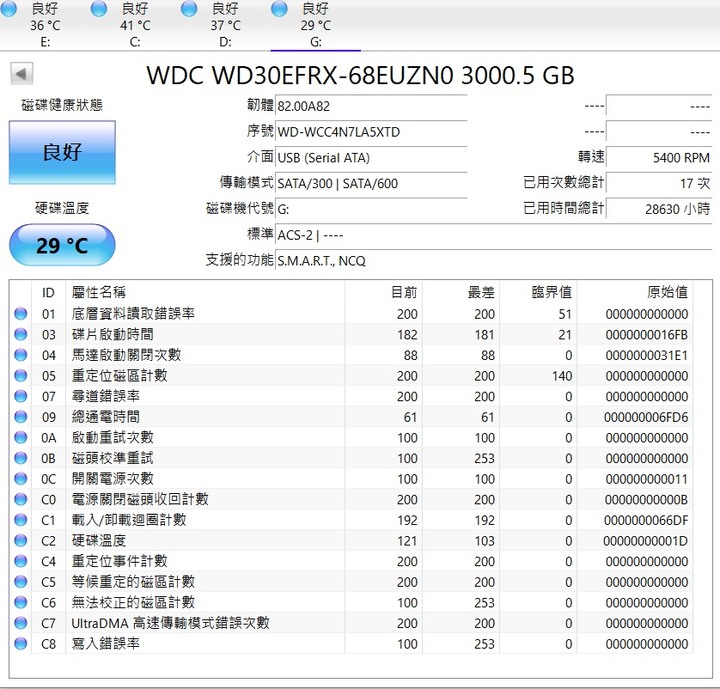Viewport: 720px width, 689px height.
Task: Click the standard field ACS-2 | ----
Action: tap(494, 235)
